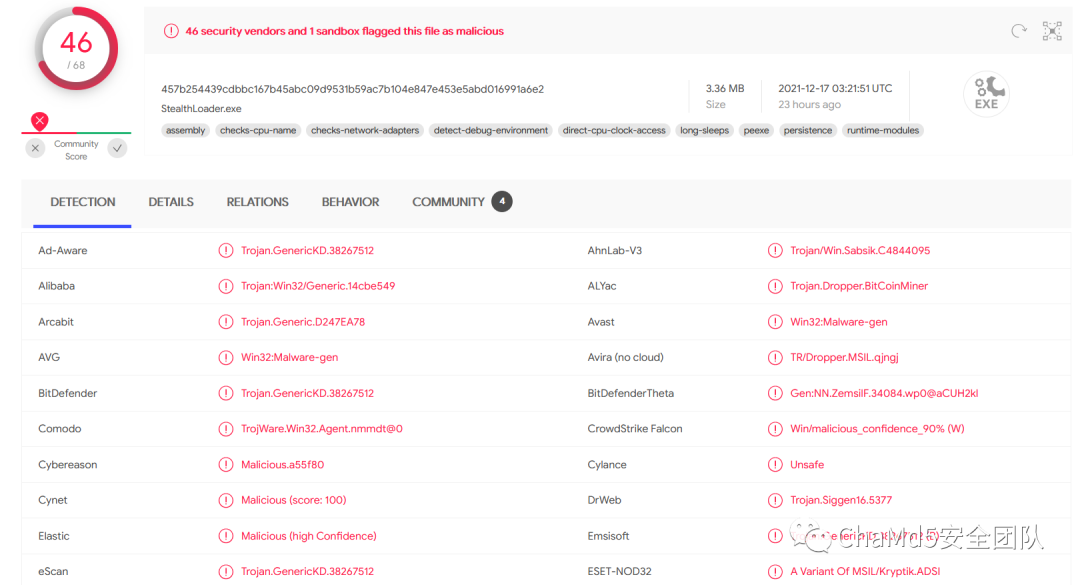Click the direct-cpu-clock-access tag
1080x585 pixels.
coord(614,130)
